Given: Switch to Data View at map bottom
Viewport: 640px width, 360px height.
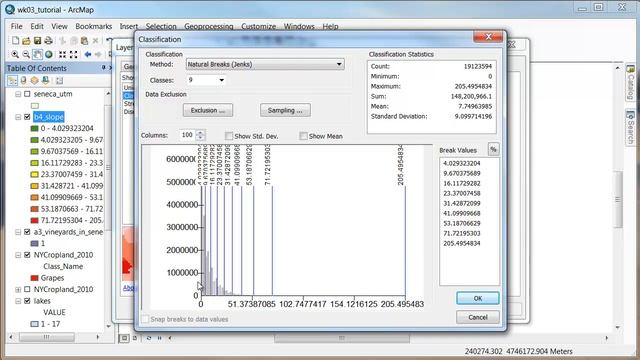Looking at the screenshot, I should point(124,338).
